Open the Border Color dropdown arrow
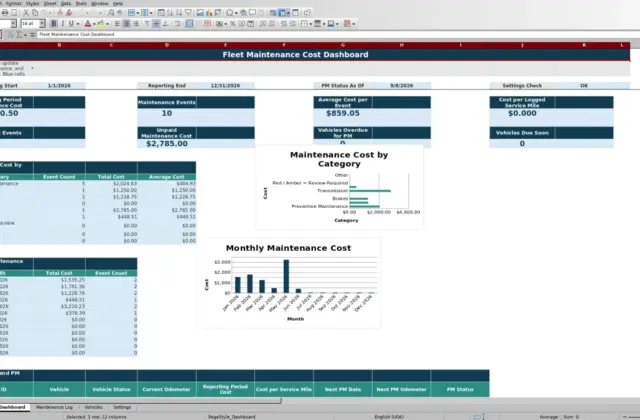Viewport: 640px width, 420px height. pyautogui.click(x=338, y=24)
